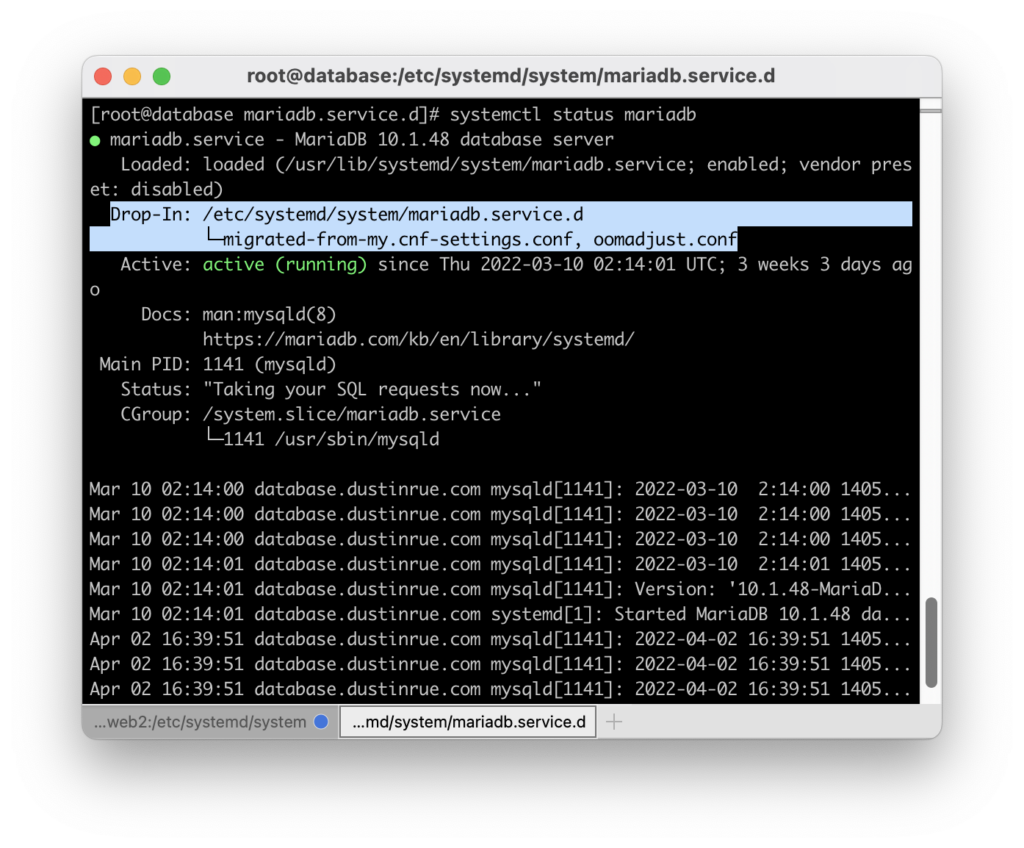Click the log line ending '2:14:01 1405...'
Image resolution: width=1024 pixels, height=848 pixels.
click(x=500, y=564)
